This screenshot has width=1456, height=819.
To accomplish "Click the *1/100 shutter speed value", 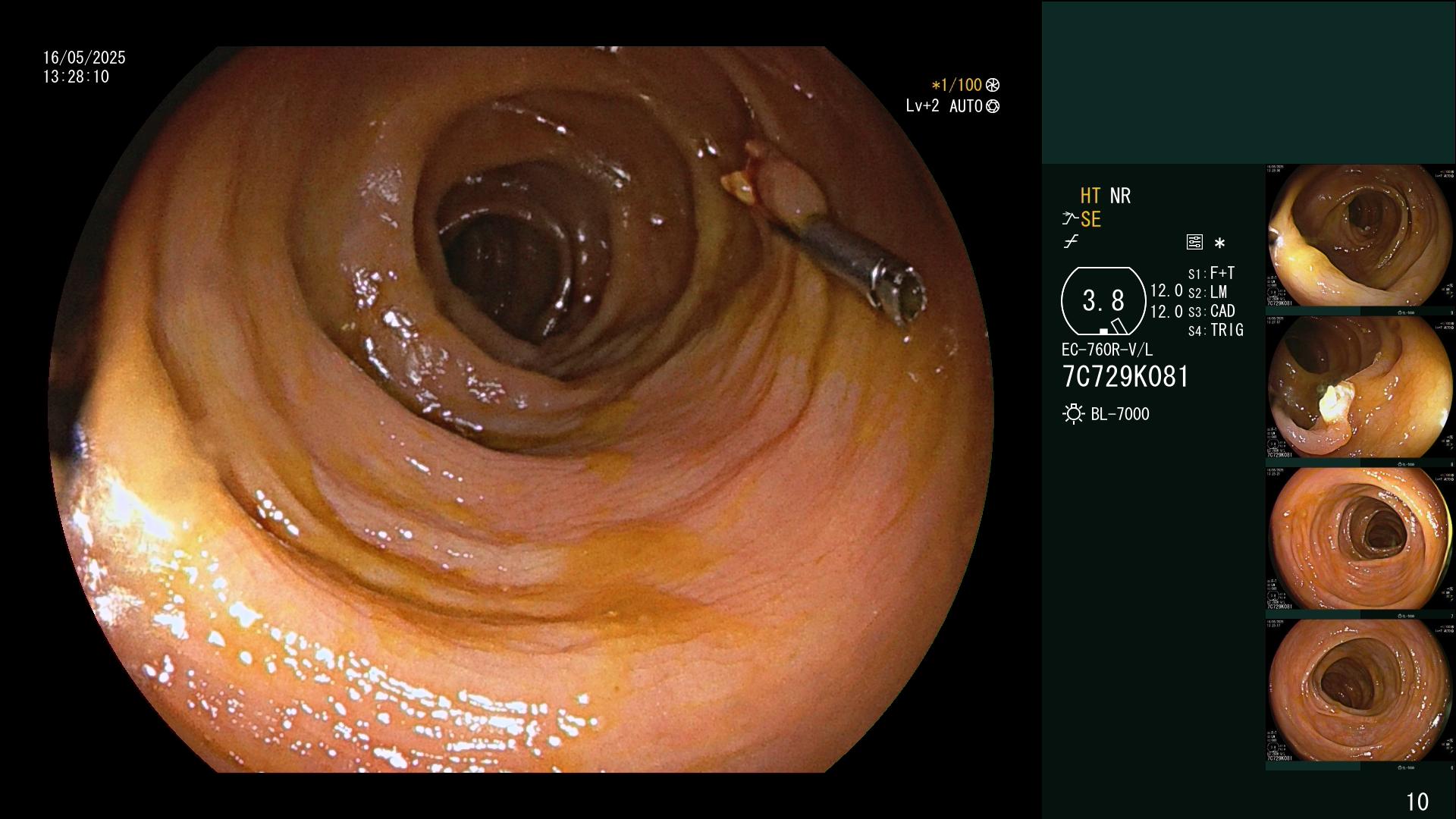I will 956,86.
